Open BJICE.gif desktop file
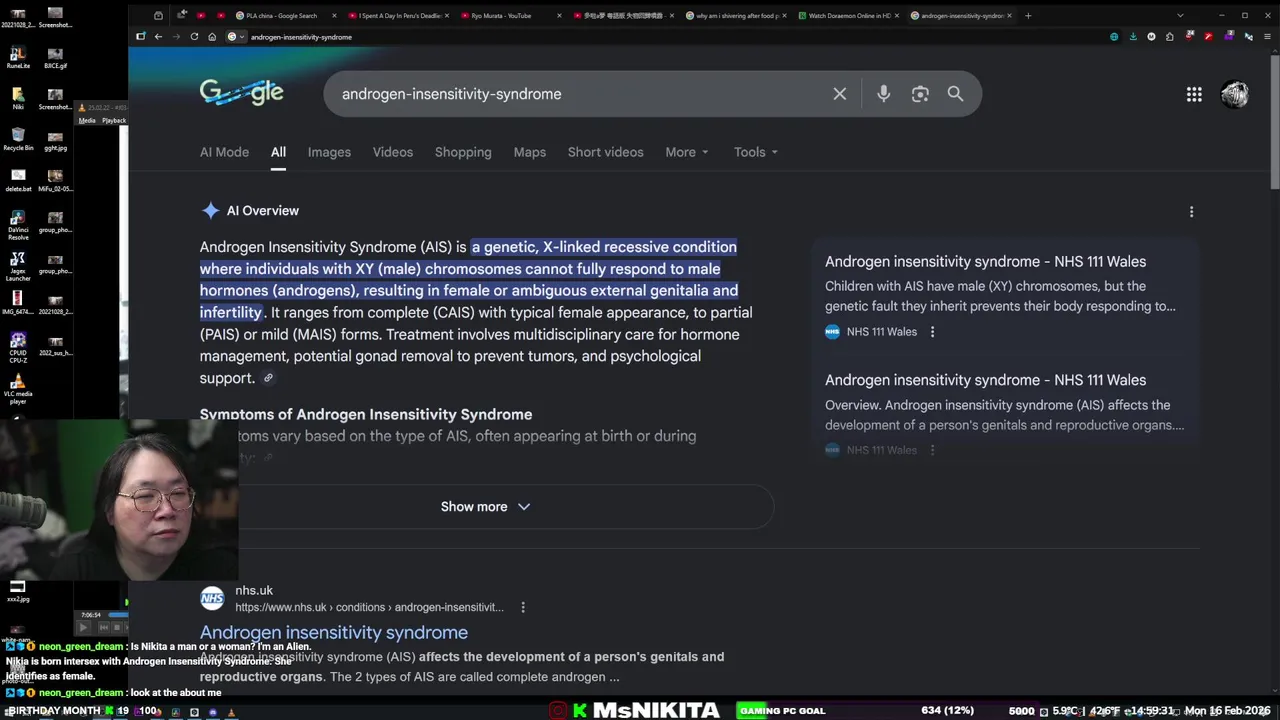The width and height of the screenshot is (1280, 720). pyautogui.click(x=55, y=56)
